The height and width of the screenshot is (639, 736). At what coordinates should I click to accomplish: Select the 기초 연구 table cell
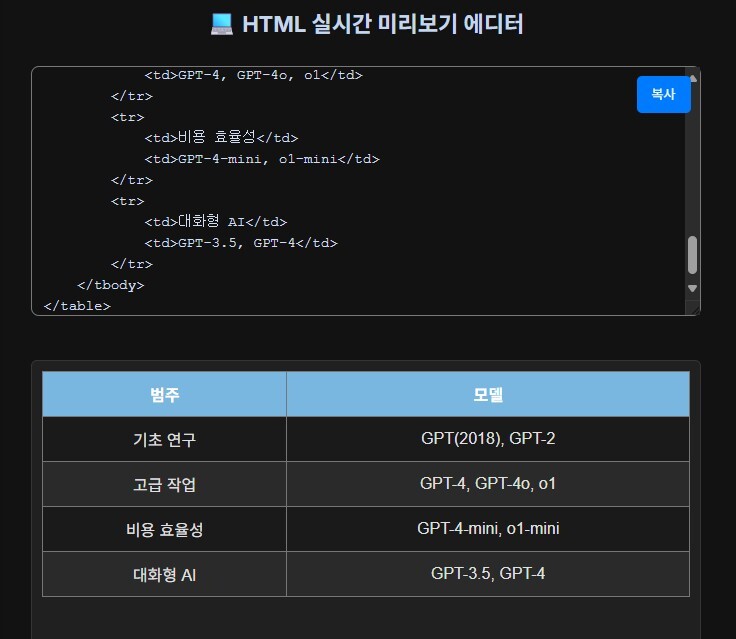point(164,439)
